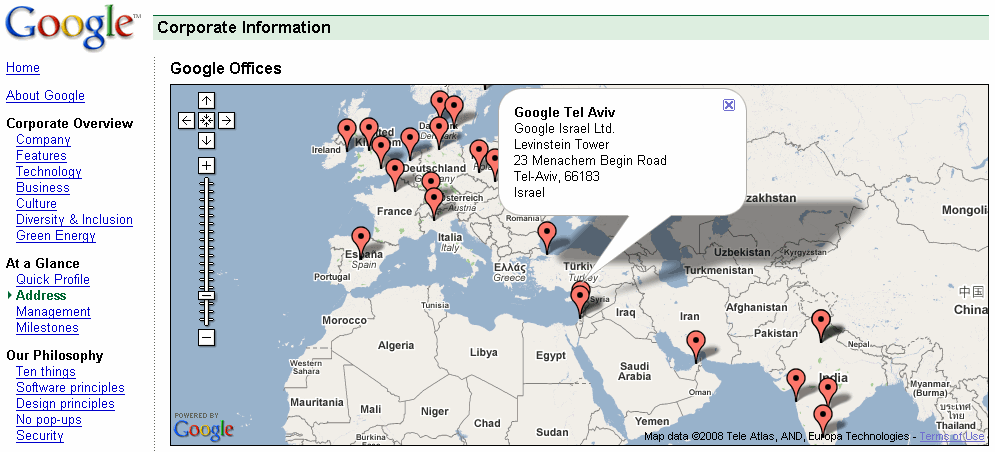Click the office marker over Spain
The image size is (995, 452).
361,241
